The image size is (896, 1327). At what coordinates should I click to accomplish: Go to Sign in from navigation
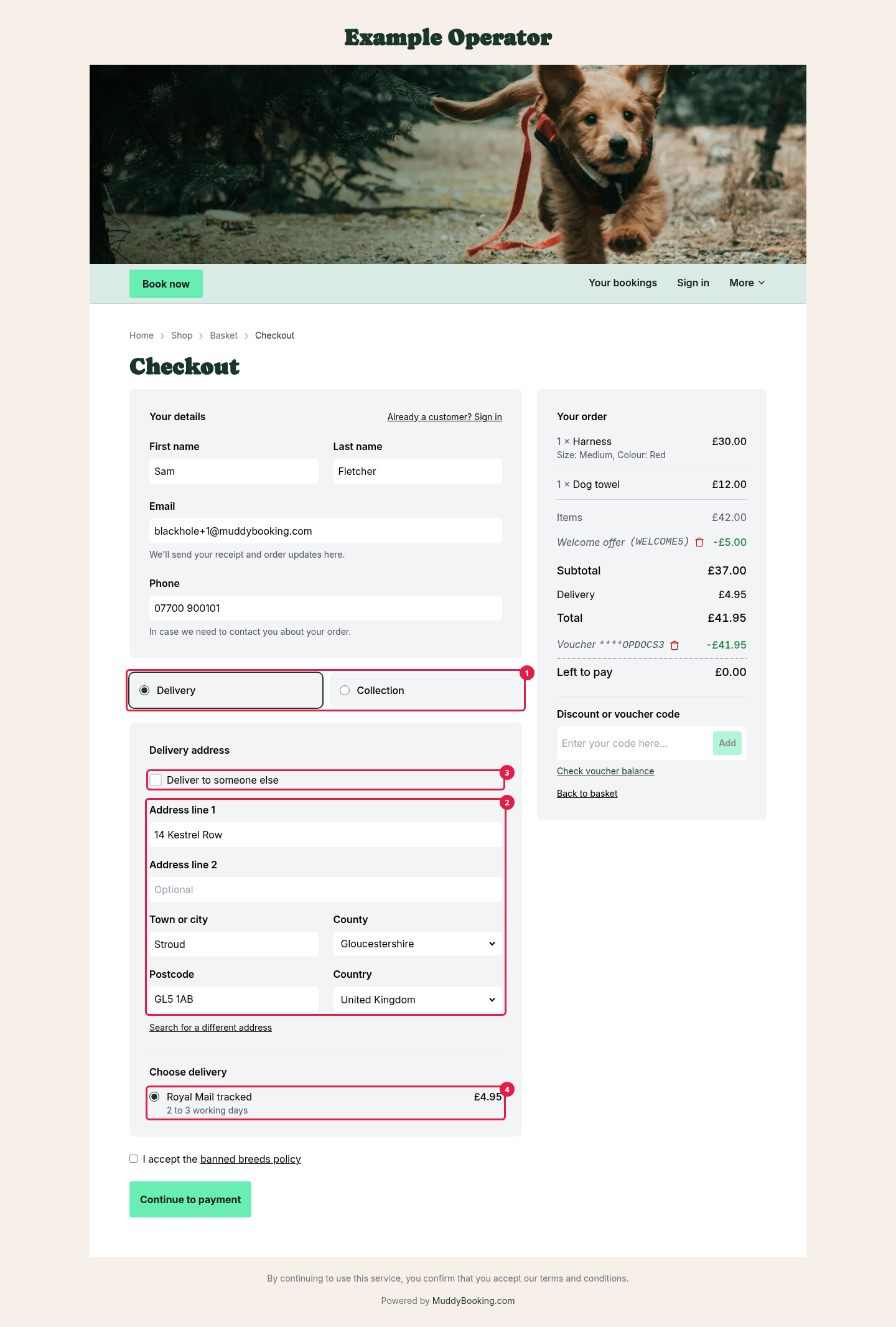point(693,283)
